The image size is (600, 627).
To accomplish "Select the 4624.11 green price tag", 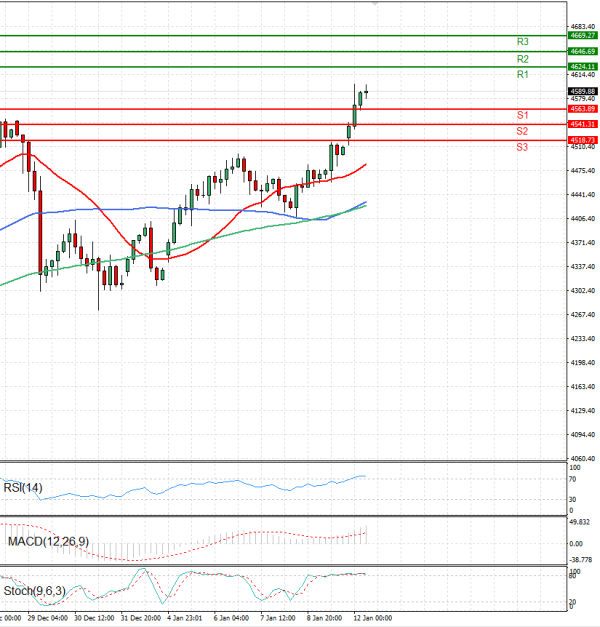I will click(x=582, y=67).
